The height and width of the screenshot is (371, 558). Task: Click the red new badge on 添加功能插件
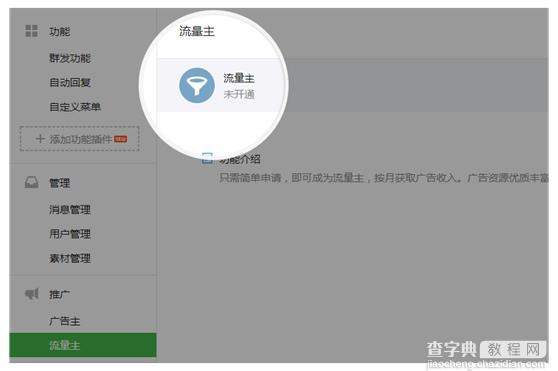pos(121,139)
